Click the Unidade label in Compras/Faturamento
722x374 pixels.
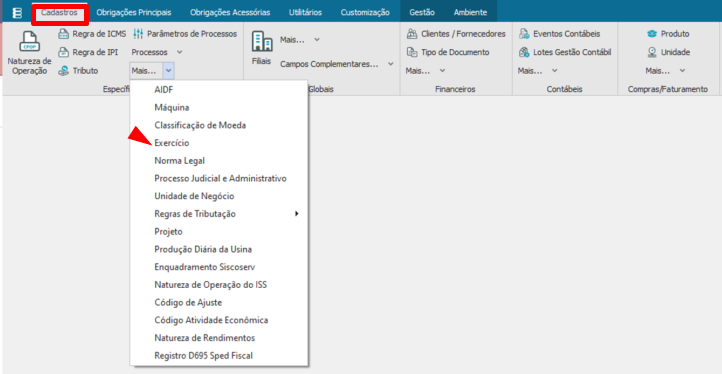[x=675, y=53]
